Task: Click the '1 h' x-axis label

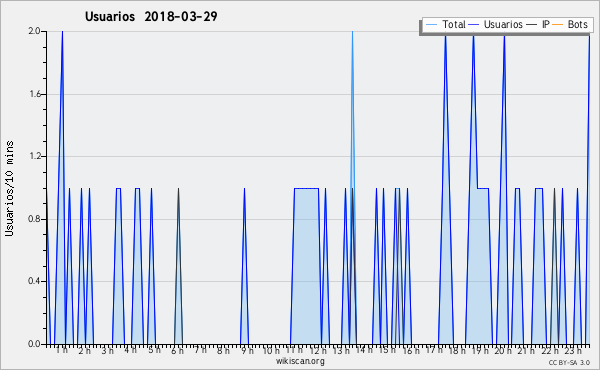Action: pos(62,350)
